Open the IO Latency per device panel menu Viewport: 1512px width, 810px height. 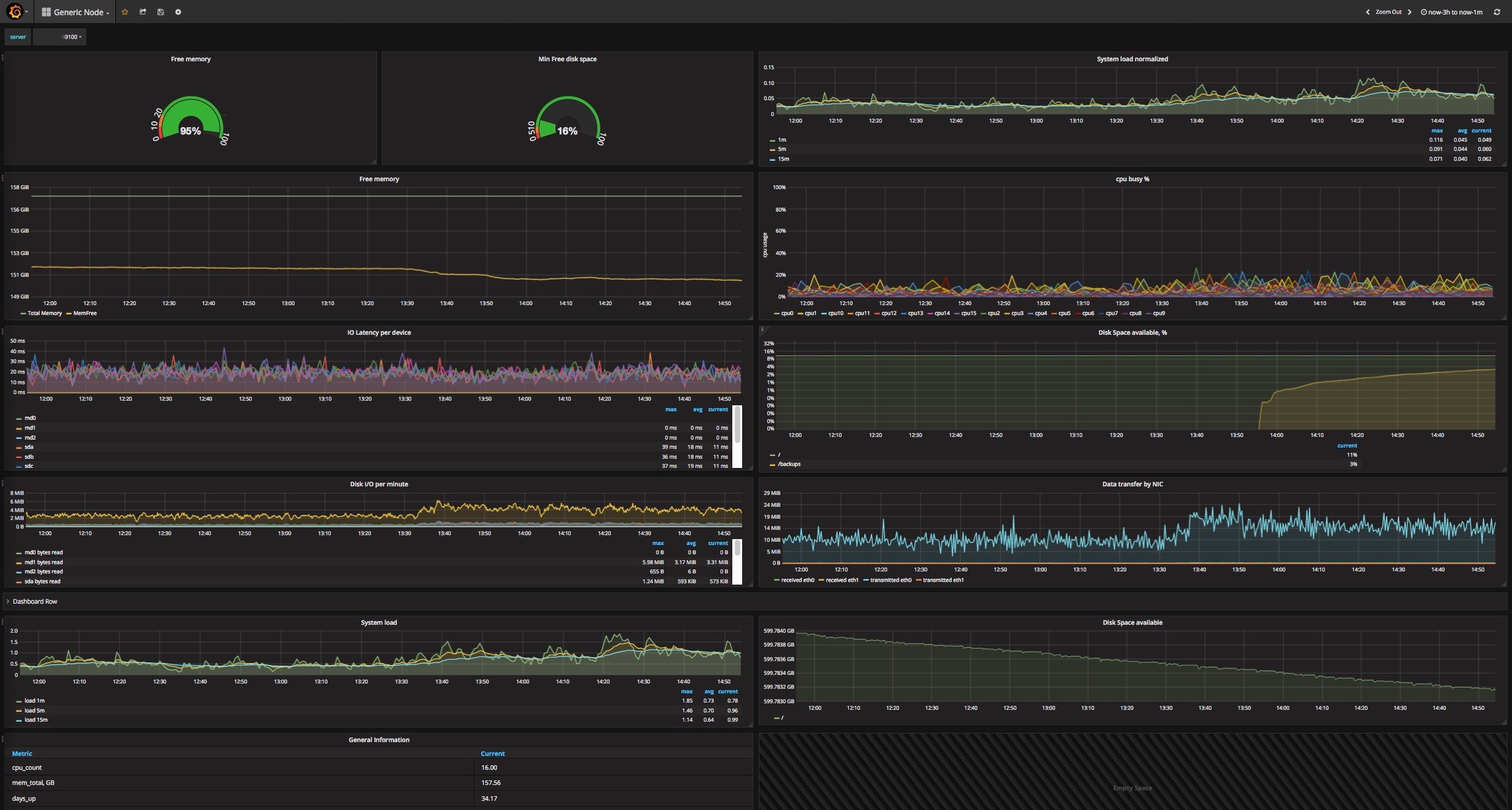pyautogui.click(x=378, y=332)
